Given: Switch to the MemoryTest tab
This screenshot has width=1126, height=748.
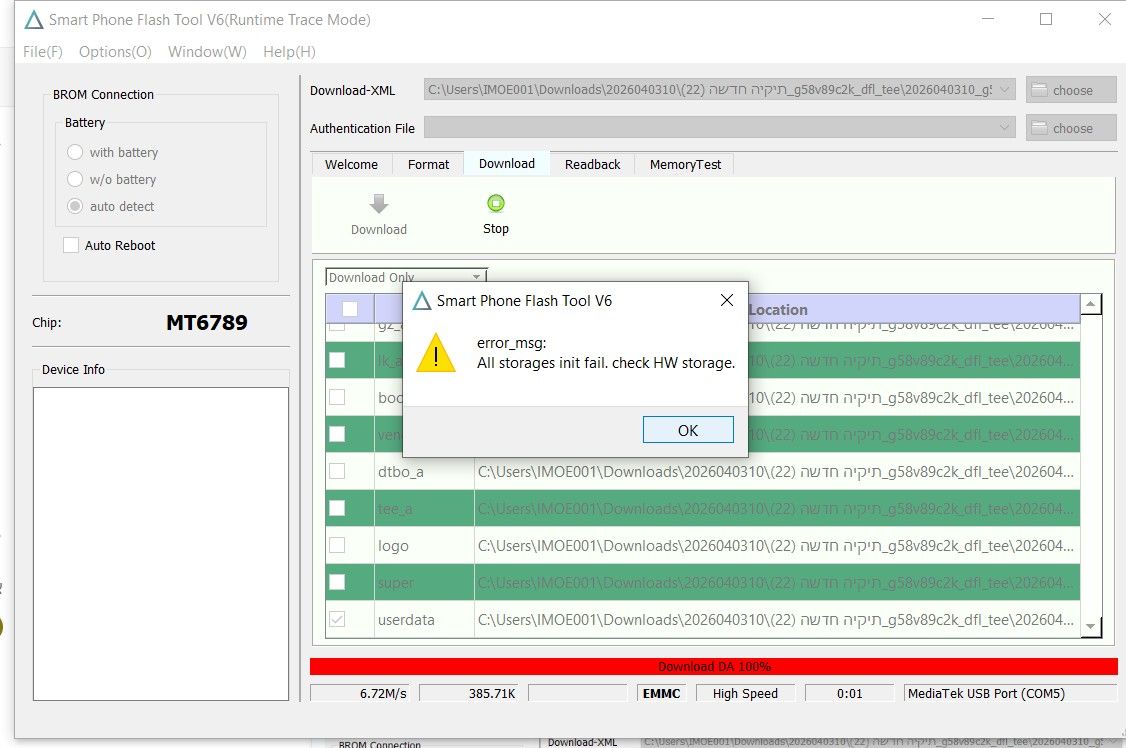Looking at the screenshot, I should [x=685, y=164].
